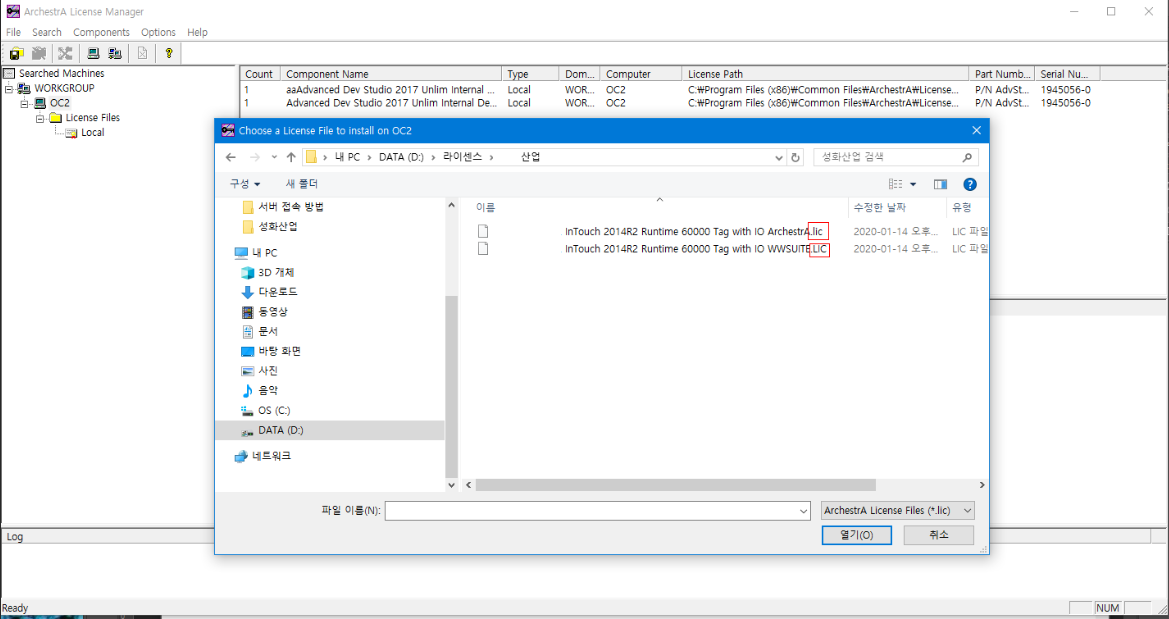Refresh the folder listing in dialog
Image resolution: width=1169 pixels, height=619 pixels.
[795, 157]
